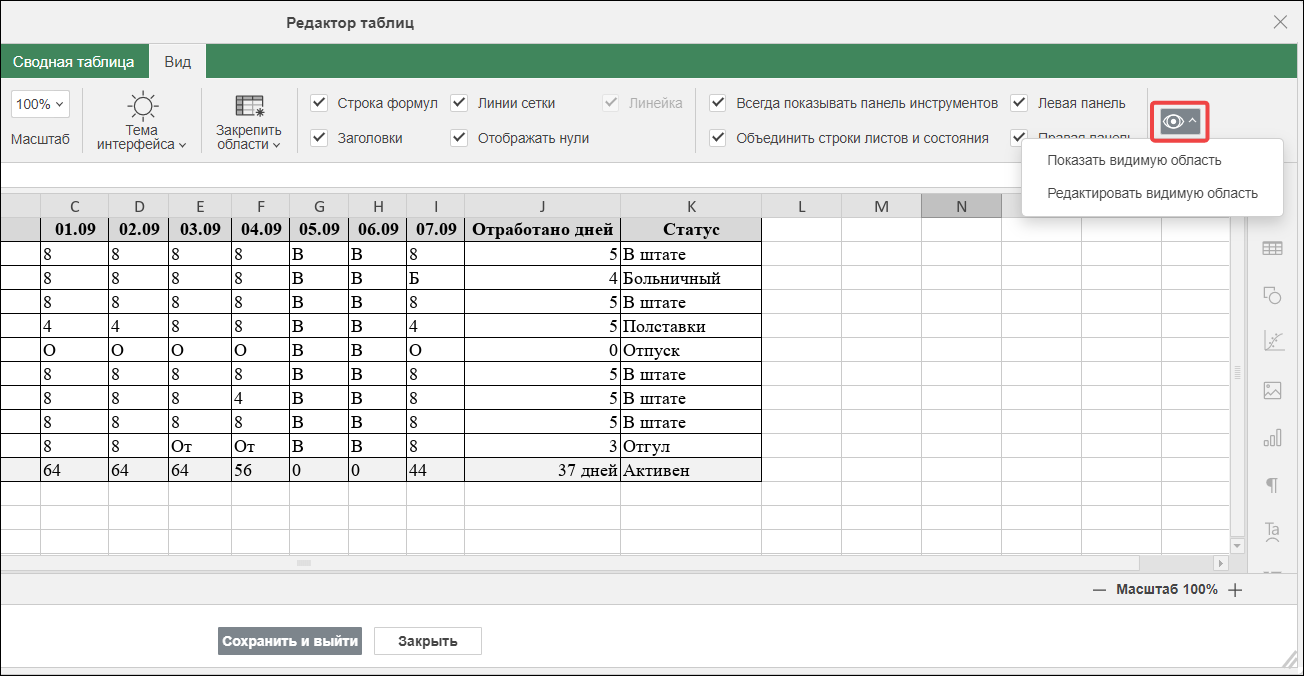Screen dimensions: 1304x676
Task: Select the Активен cell
Action: 691,470
